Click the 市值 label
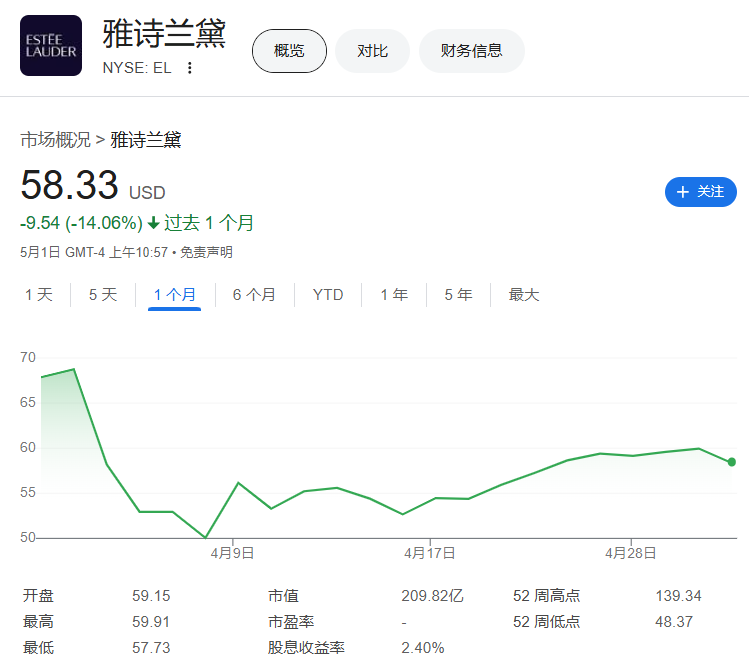The width and height of the screenshot is (749, 670). [283, 596]
